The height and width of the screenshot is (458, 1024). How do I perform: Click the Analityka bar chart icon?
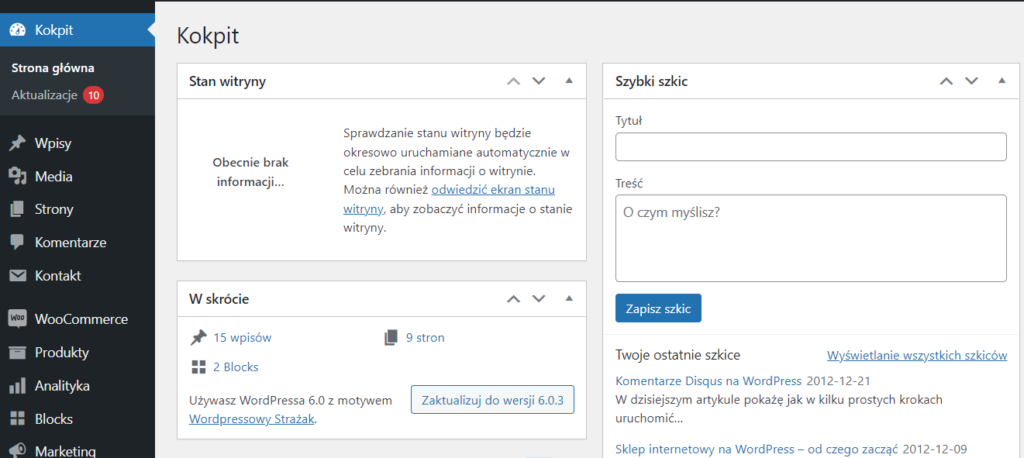[17, 386]
